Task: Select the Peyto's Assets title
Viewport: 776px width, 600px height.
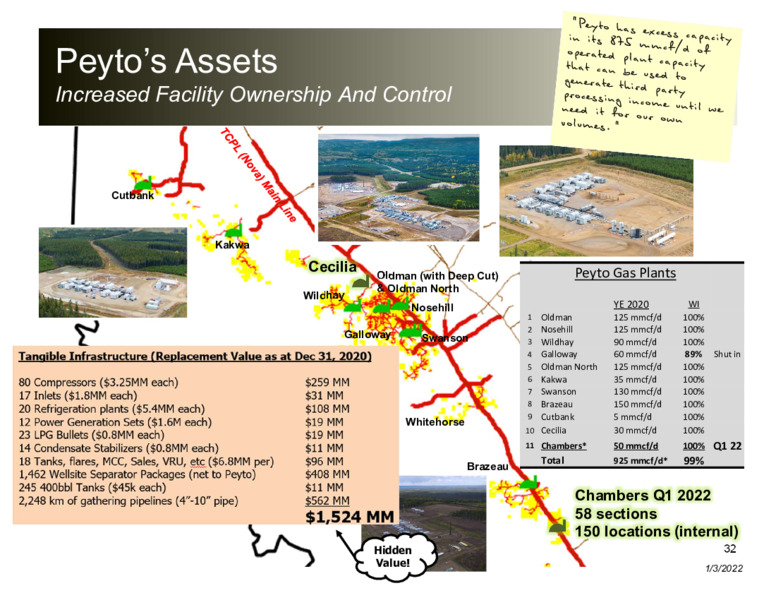Action: click(x=166, y=61)
